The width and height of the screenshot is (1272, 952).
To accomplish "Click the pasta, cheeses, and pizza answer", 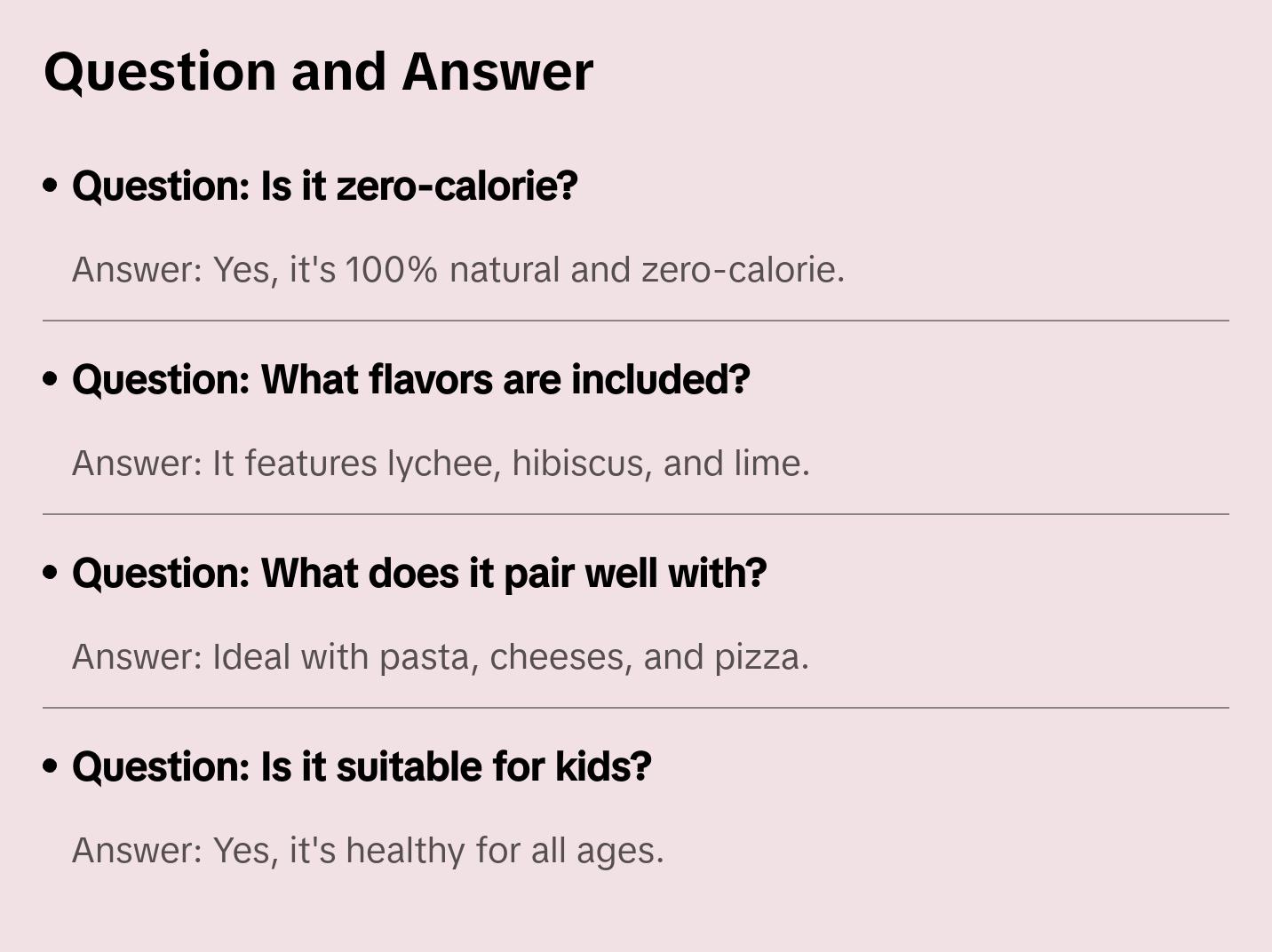I will [441, 657].
